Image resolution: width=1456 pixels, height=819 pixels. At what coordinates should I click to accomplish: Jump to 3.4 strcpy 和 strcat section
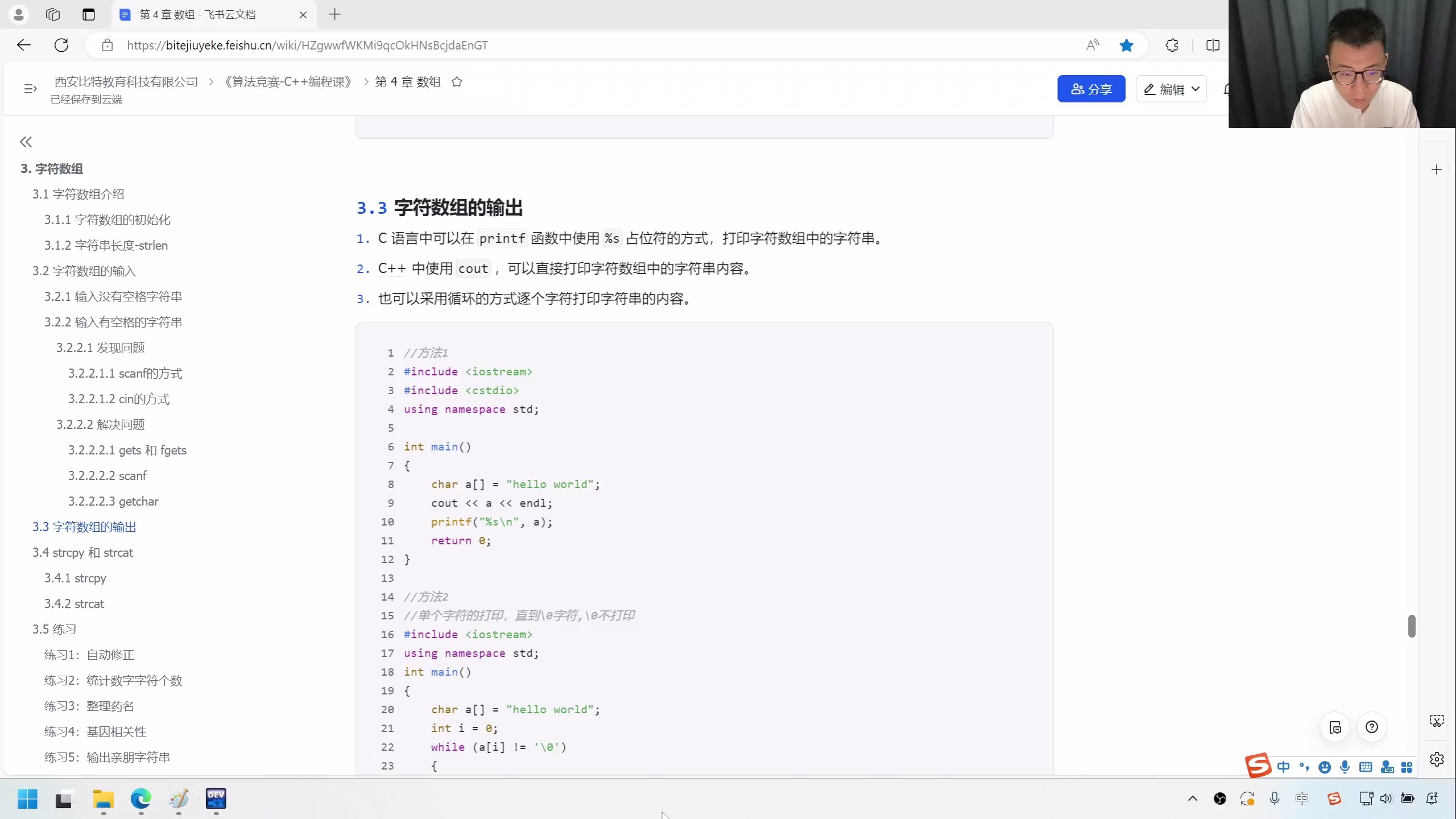(82, 552)
